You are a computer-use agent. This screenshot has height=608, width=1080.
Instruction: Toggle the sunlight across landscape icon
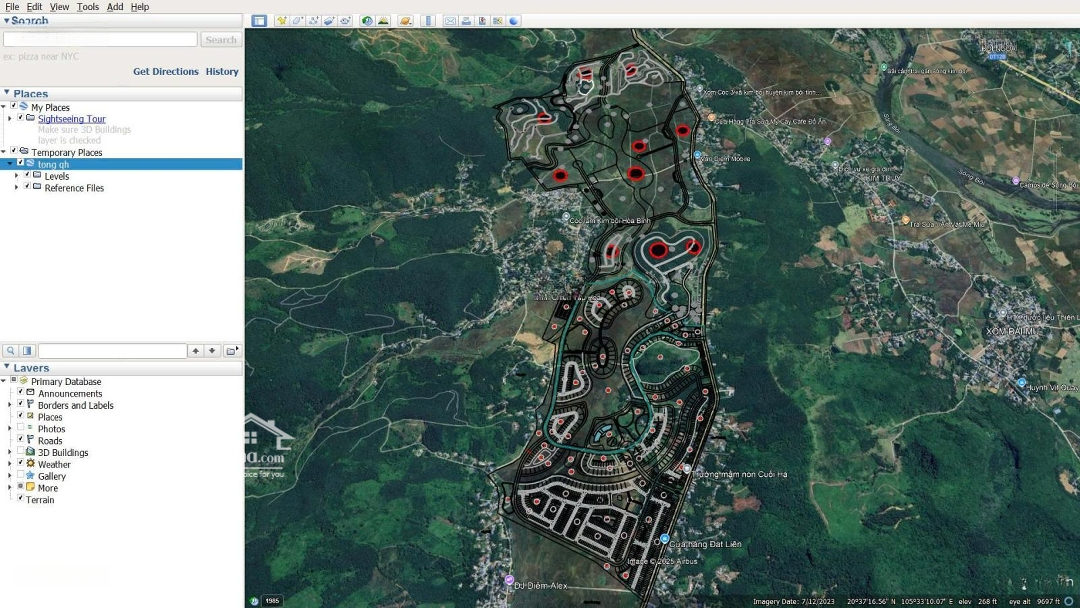click(x=383, y=21)
